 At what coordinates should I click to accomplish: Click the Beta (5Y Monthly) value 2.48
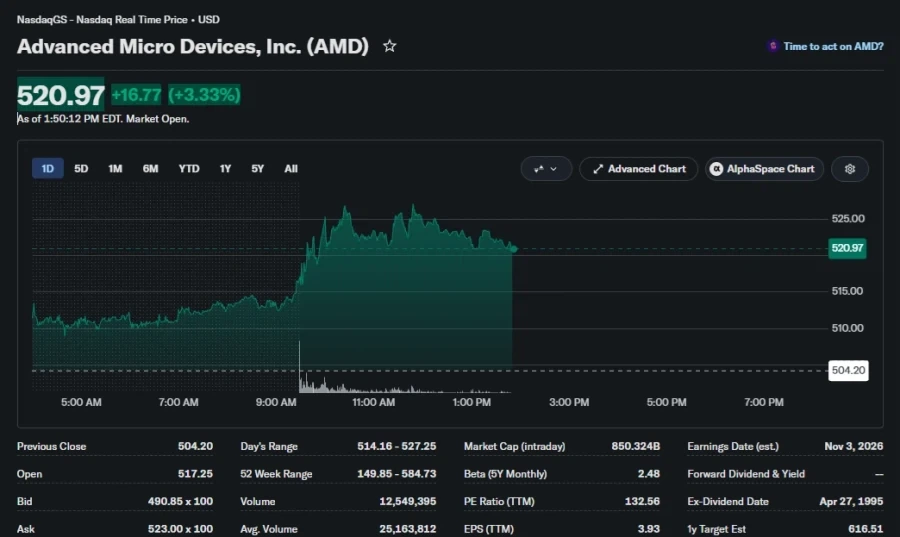(649, 474)
